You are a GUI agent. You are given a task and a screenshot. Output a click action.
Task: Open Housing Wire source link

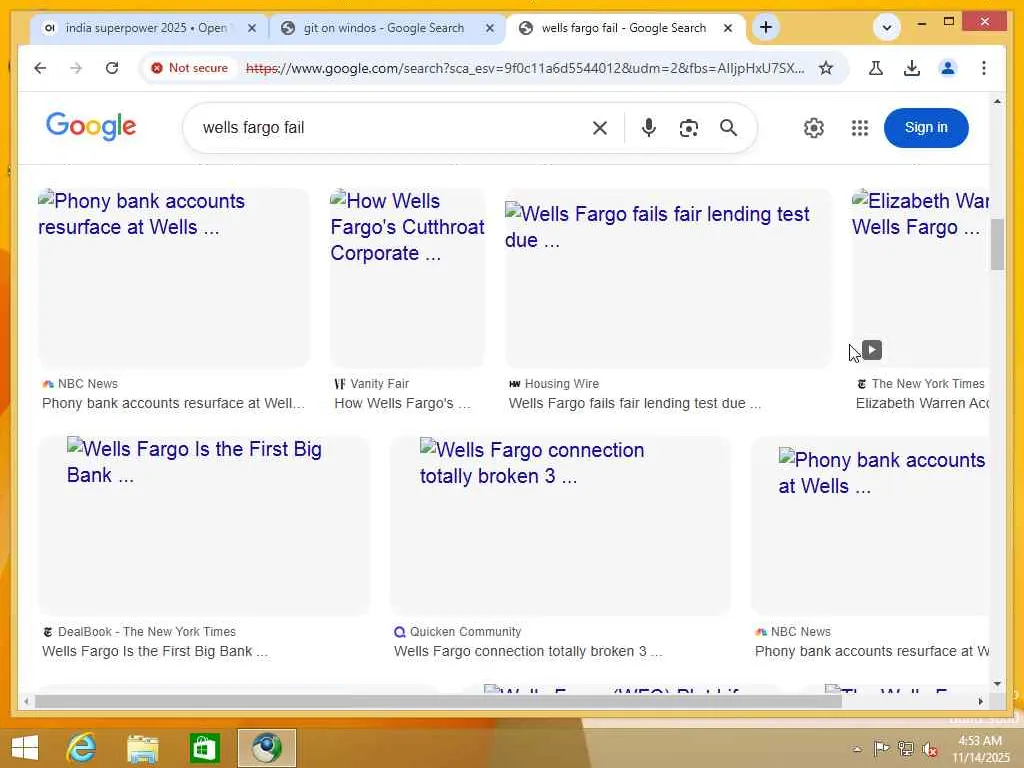pos(554,384)
